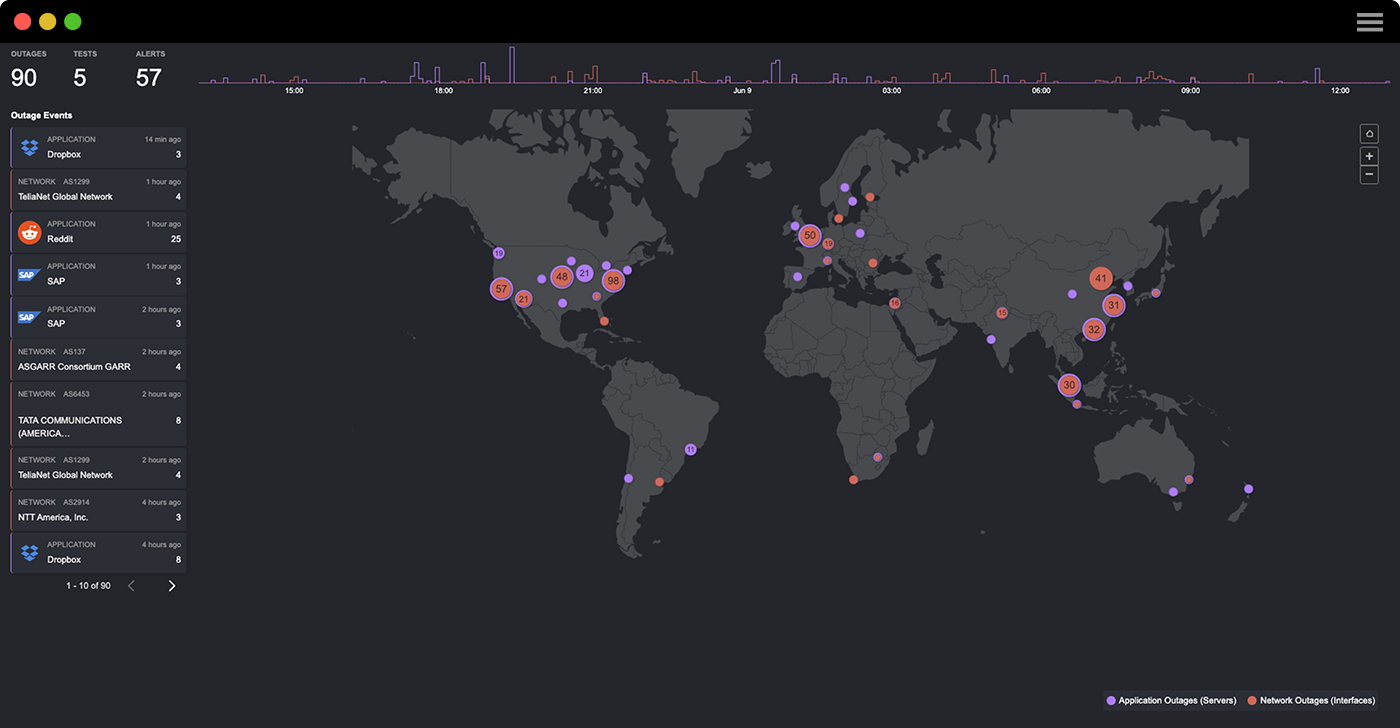Toggle Application Outages (Servers) legend
Image resolution: width=1400 pixels, height=728 pixels.
click(1171, 700)
